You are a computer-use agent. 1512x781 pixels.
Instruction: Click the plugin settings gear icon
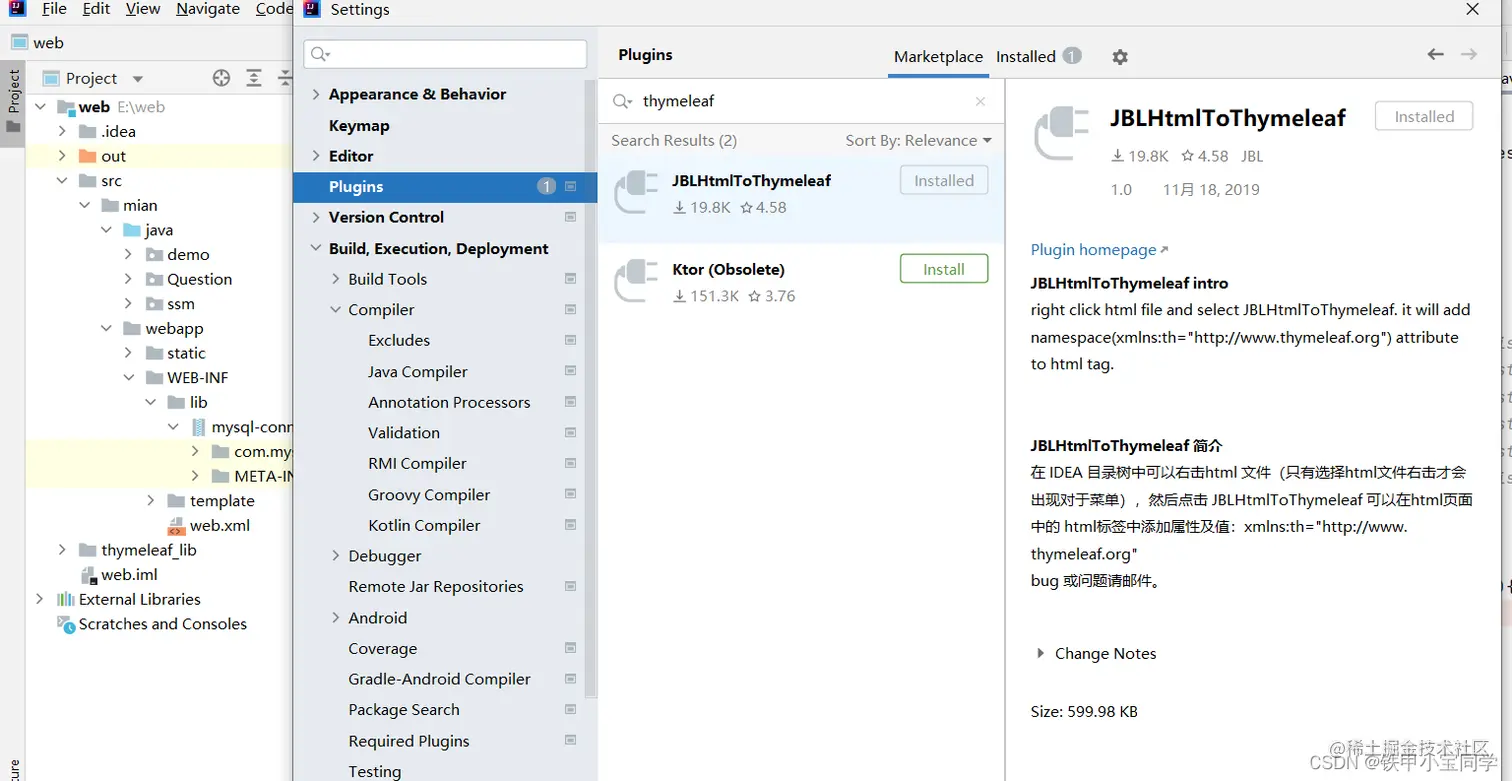tap(1120, 57)
